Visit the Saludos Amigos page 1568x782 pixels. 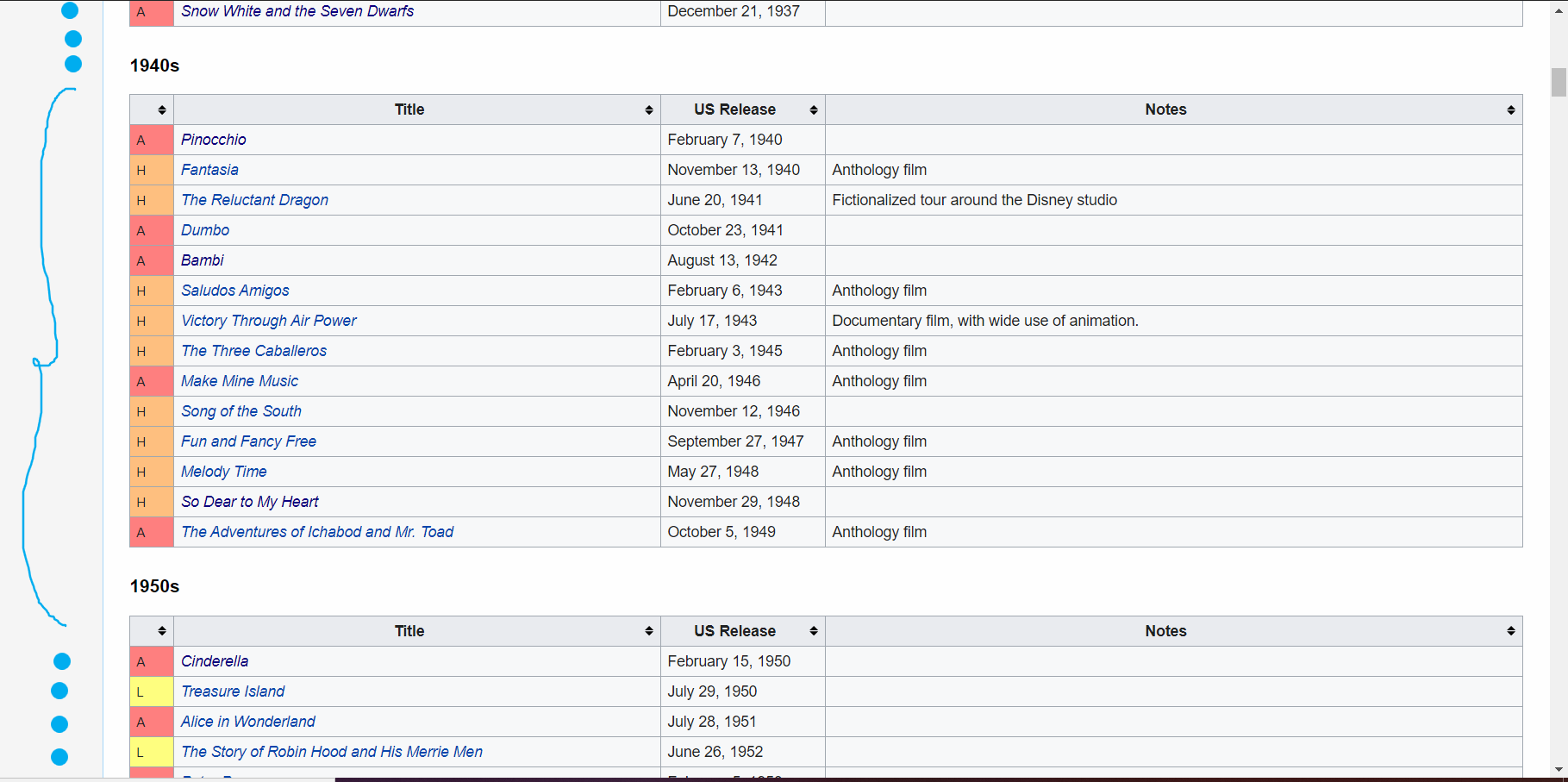pyautogui.click(x=235, y=291)
